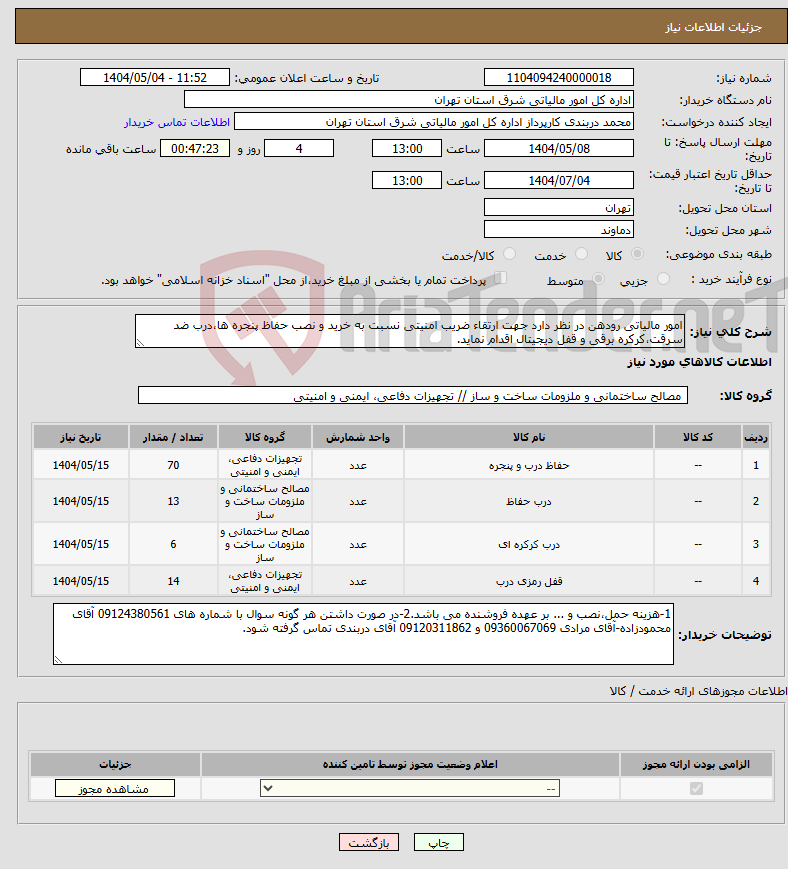This screenshot has height=869, width=788.
Task: Click the price validity date 1404/07/04
Action: tap(559, 181)
